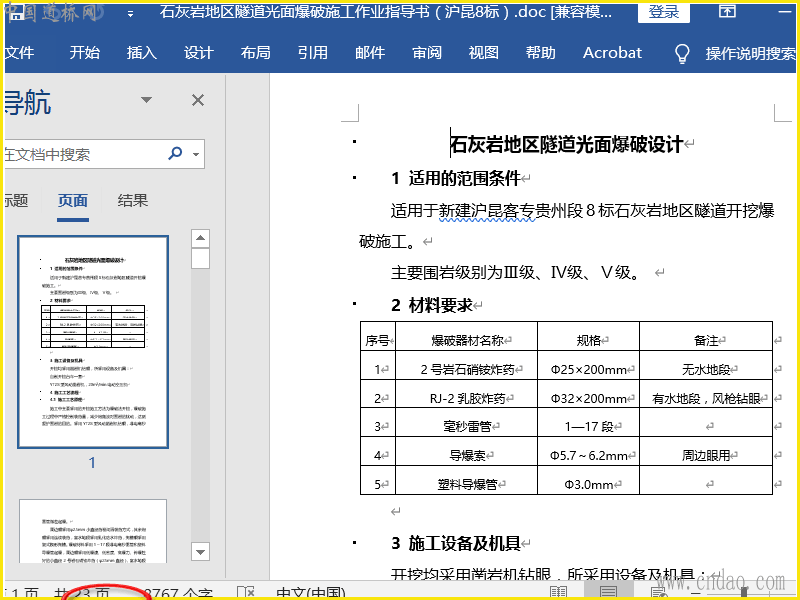This screenshot has width=800, height=600.
Task: Switch to print layout view icon
Action: [607, 593]
